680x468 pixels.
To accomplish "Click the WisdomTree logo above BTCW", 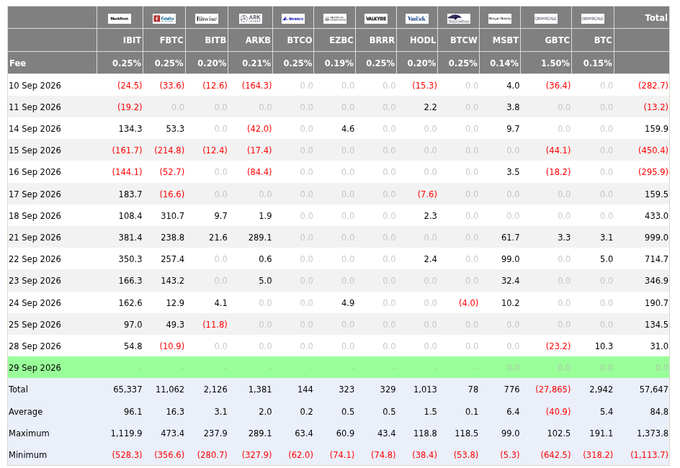I will tap(458, 19).
